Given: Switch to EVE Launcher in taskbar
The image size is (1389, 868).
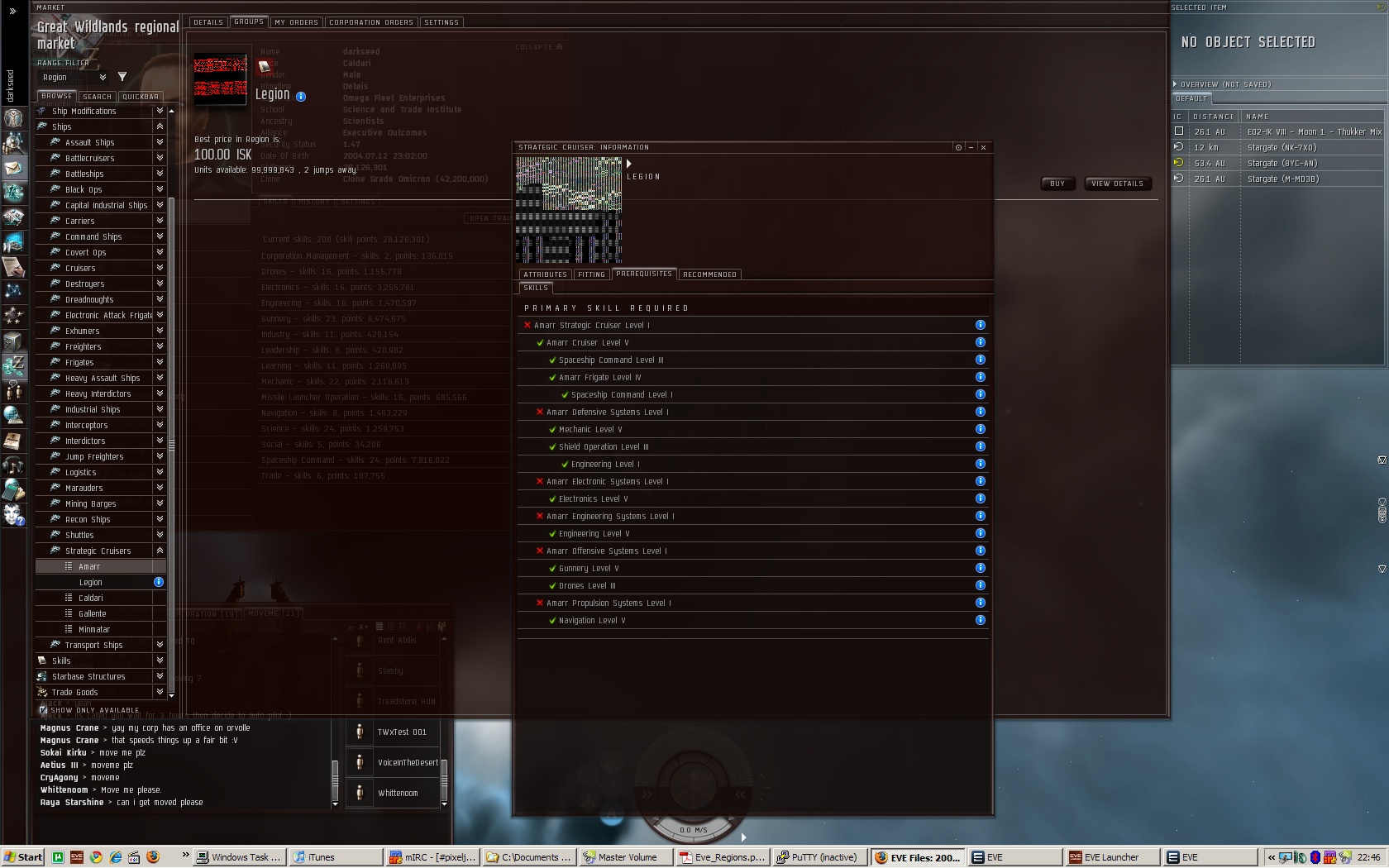Looking at the screenshot, I should click(1110, 857).
